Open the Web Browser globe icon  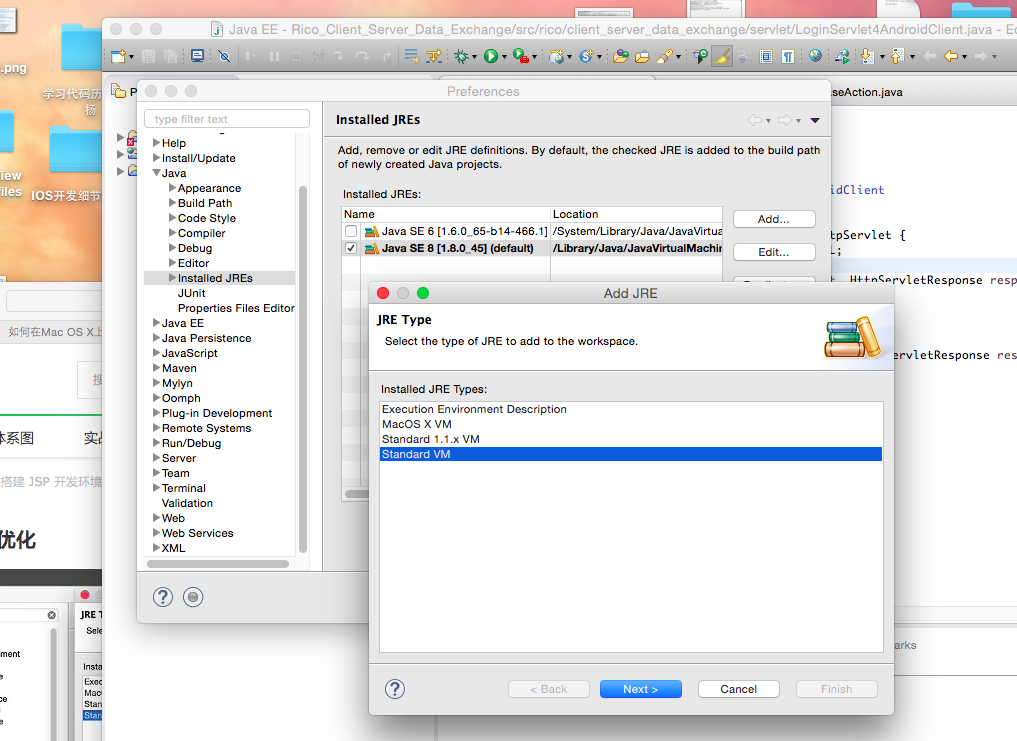point(815,56)
